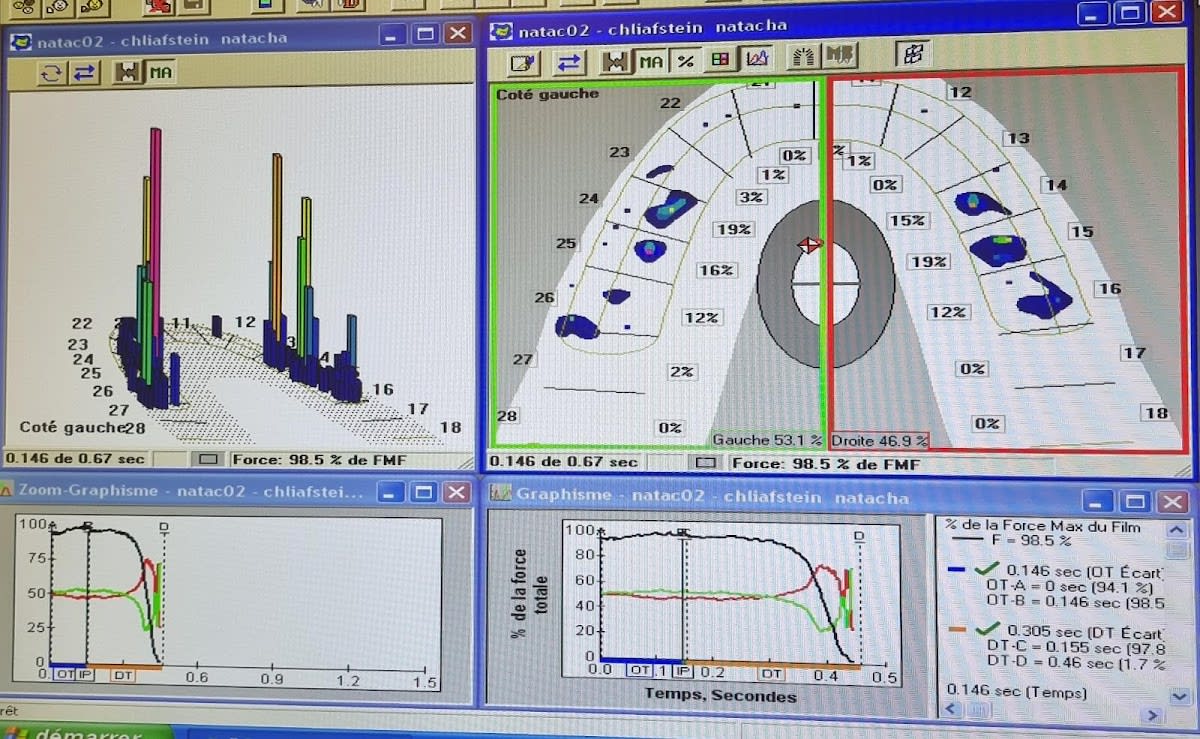Click tooth number 26 in the 2D arch

[x=544, y=298]
